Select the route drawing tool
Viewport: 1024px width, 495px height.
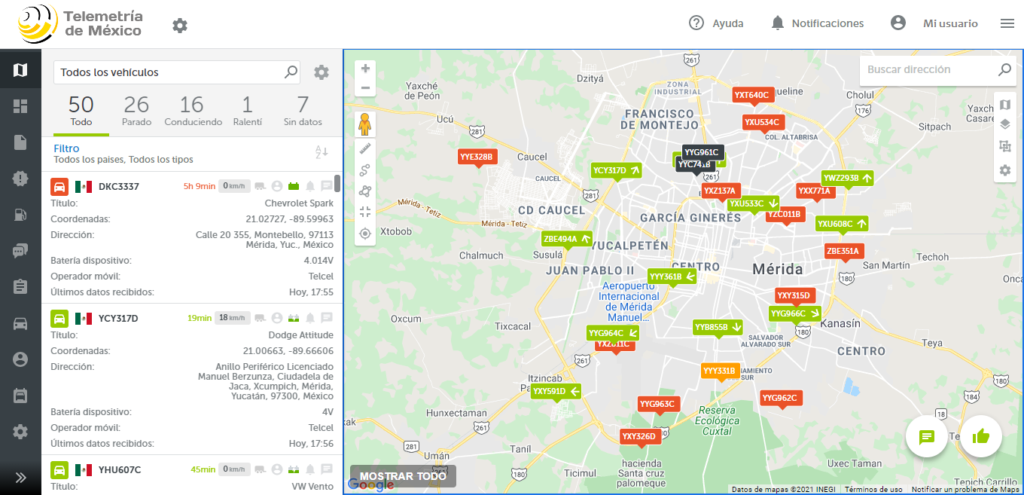click(365, 170)
